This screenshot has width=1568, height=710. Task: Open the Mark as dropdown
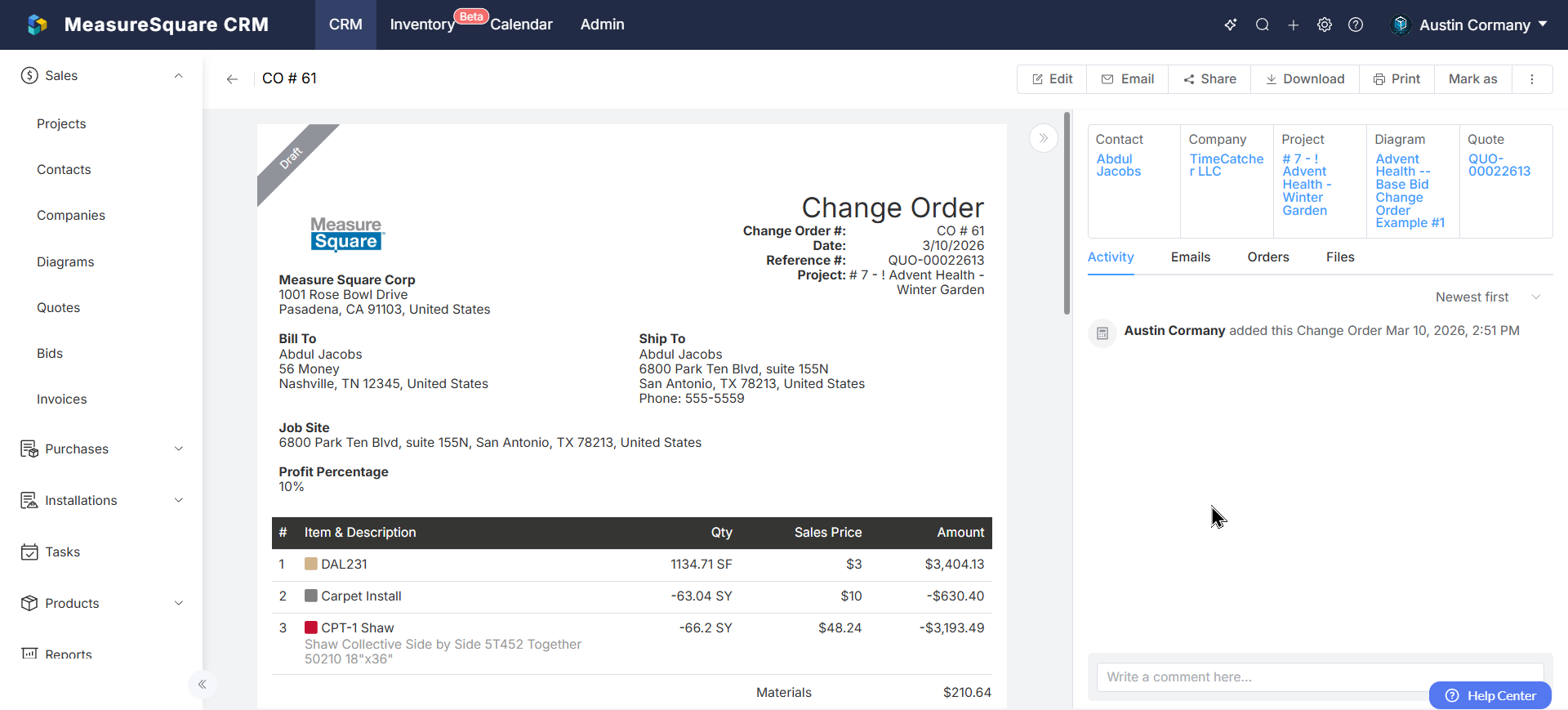pyautogui.click(x=1472, y=79)
